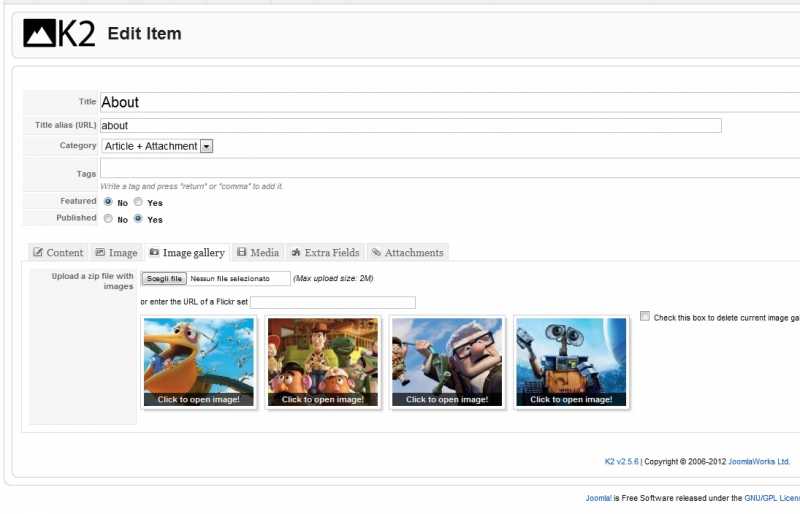
Task: Switch to the Content tab
Action: click(x=58, y=252)
